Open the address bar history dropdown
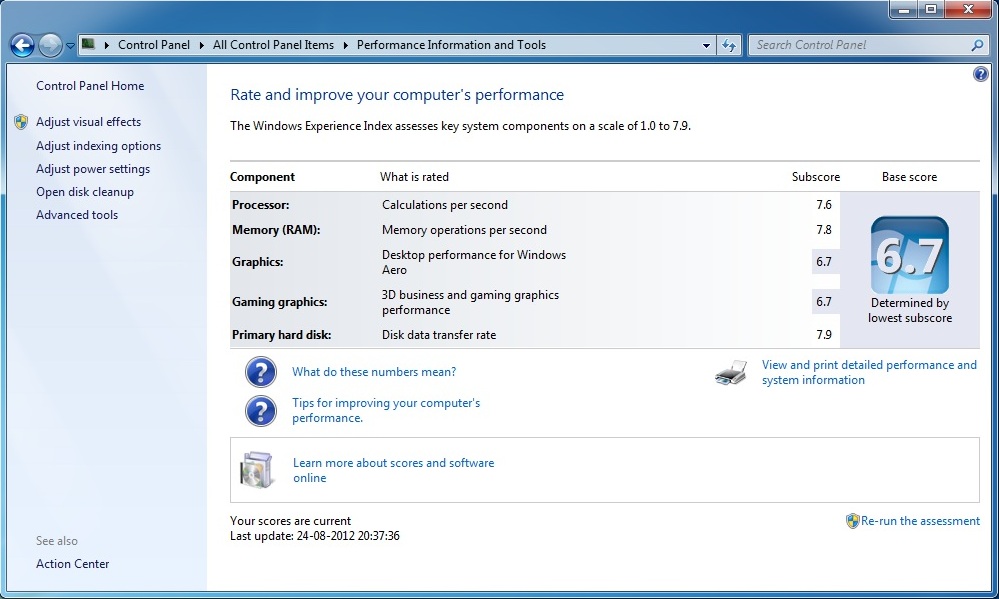Image resolution: width=999 pixels, height=599 pixels. [706, 45]
